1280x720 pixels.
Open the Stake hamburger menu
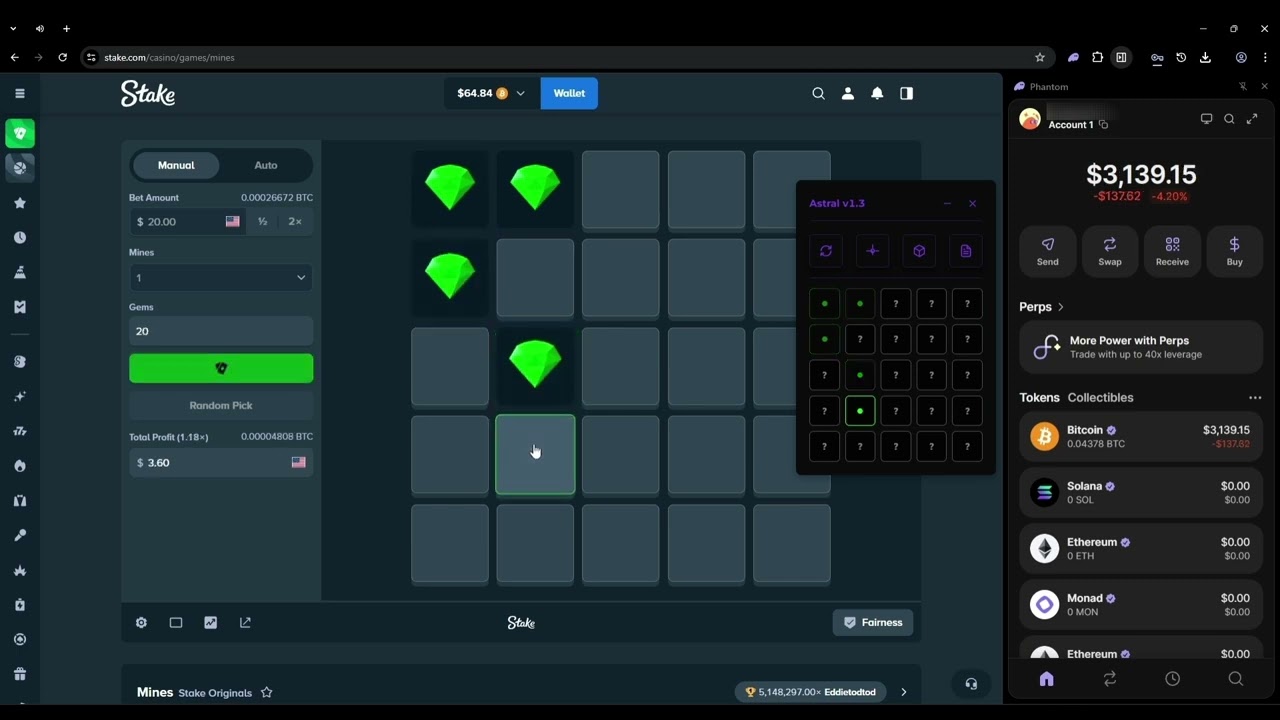point(19,93)
